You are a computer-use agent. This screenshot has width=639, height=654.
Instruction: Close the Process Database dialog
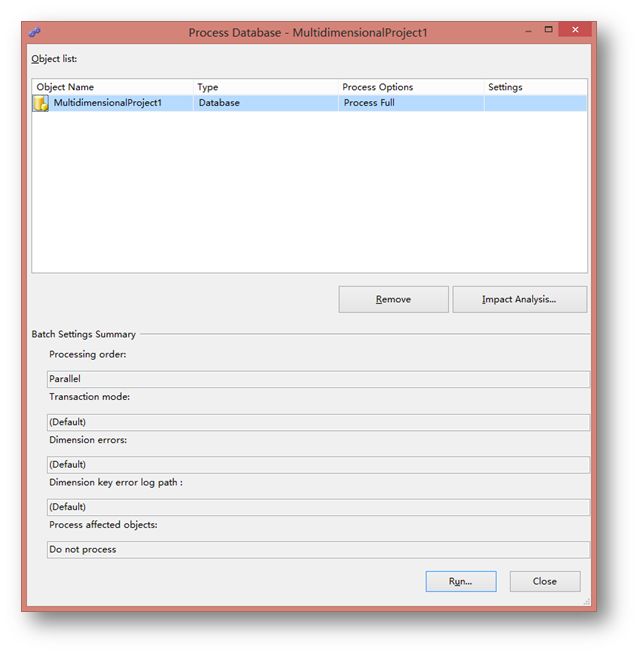tap(545, 581)
